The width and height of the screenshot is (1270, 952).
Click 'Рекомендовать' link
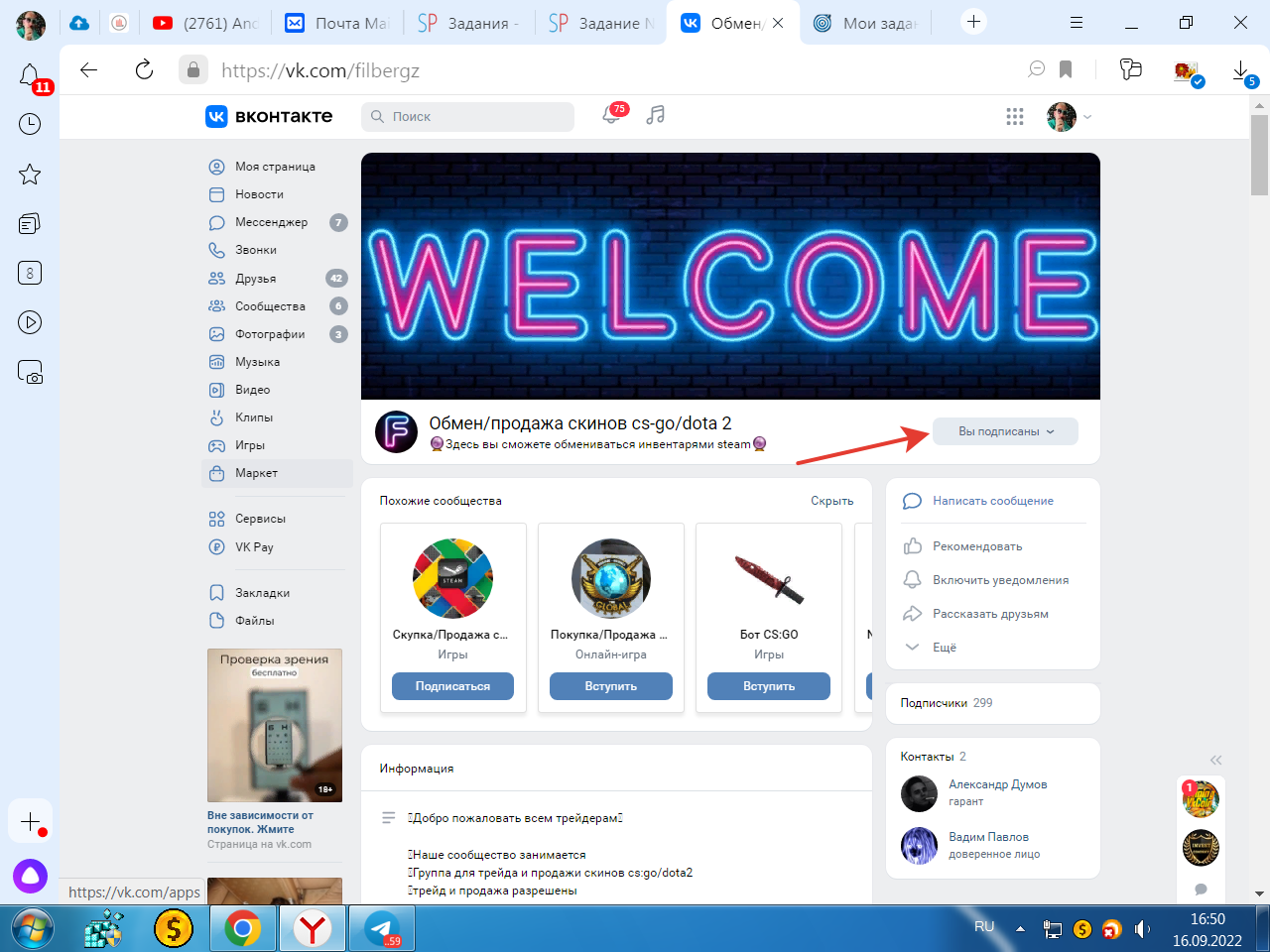click(977, 546)
